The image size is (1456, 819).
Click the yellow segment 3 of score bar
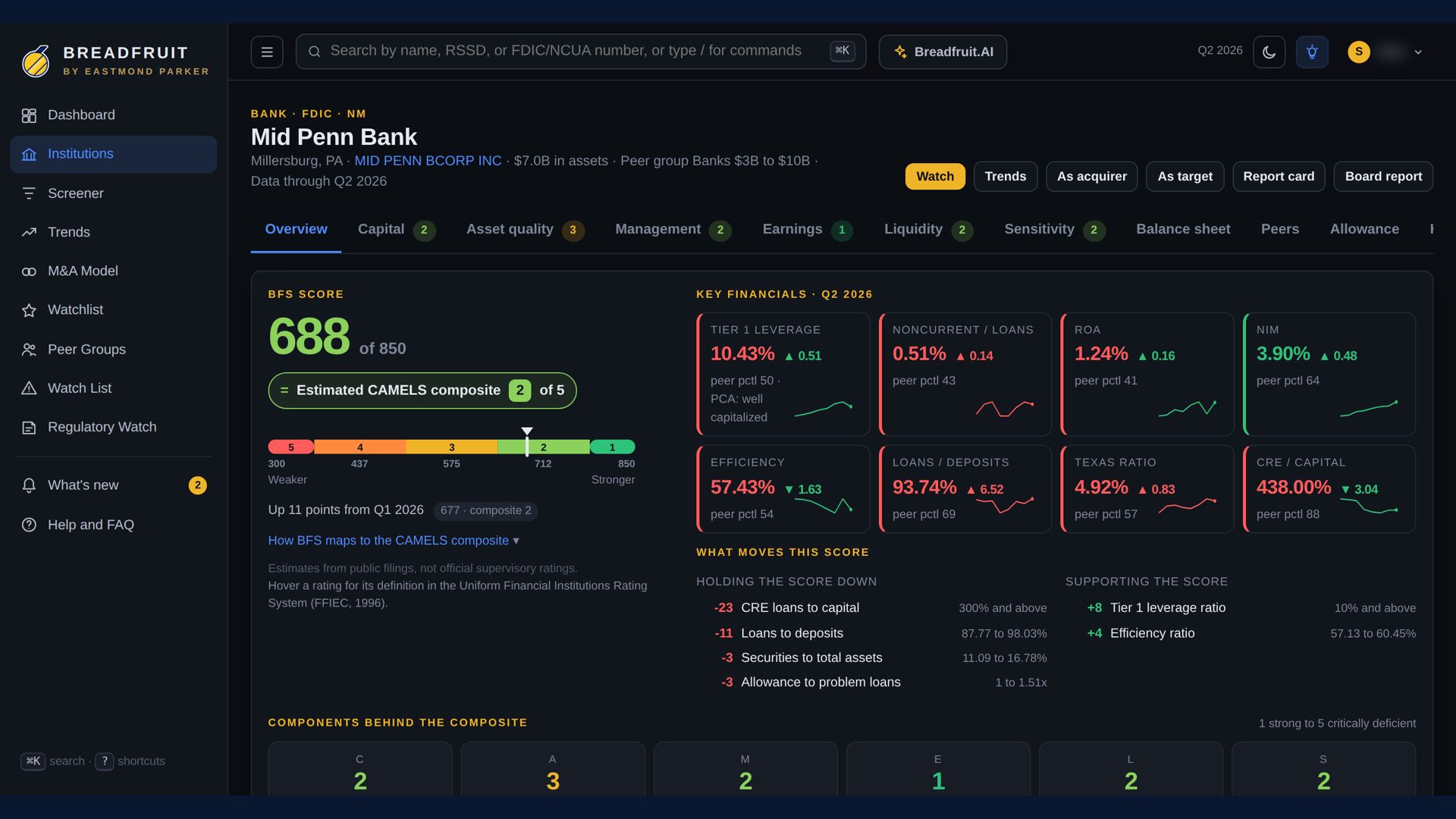(452, 447)
